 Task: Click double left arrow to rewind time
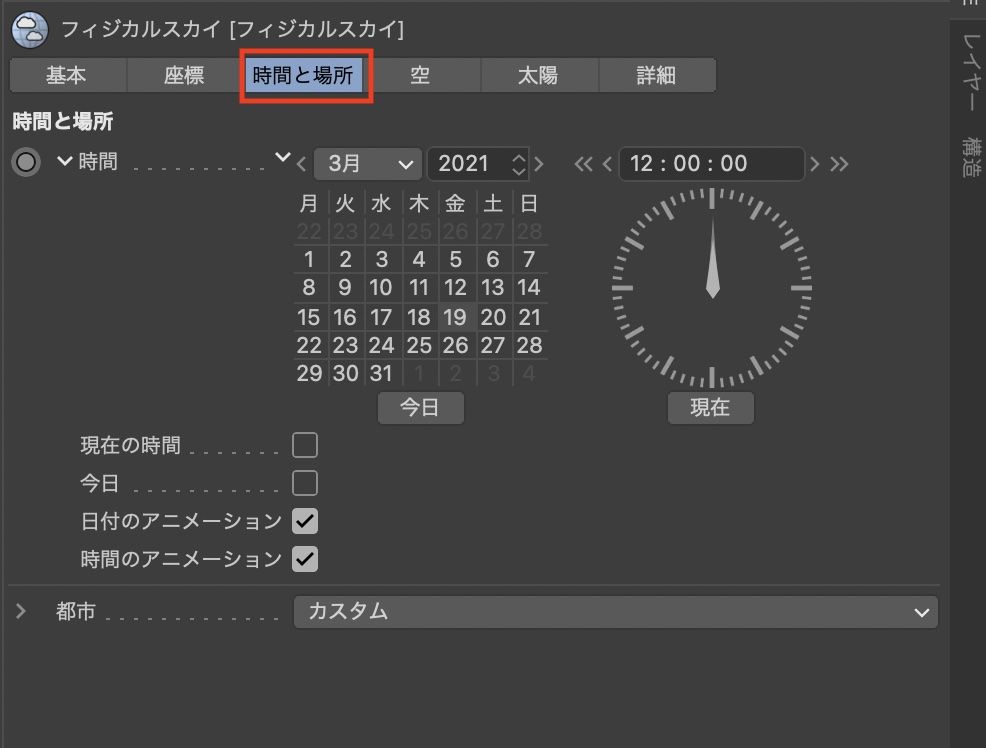coord(584,164)
